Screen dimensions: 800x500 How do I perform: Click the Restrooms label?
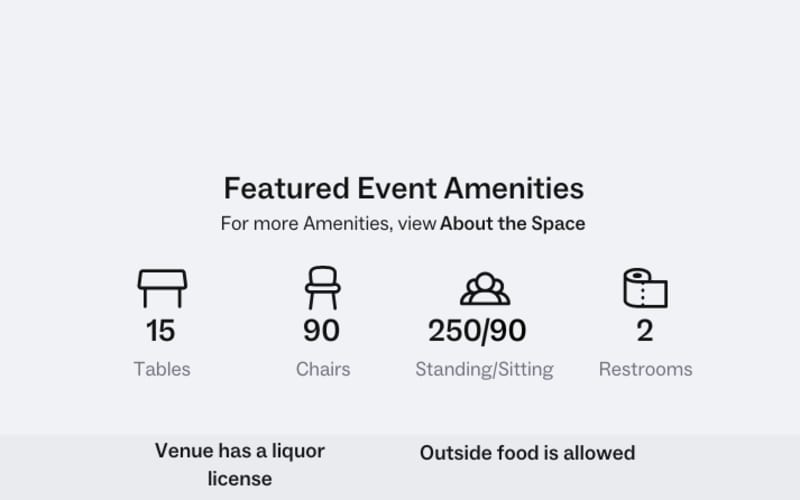click(x=645, y=369)
